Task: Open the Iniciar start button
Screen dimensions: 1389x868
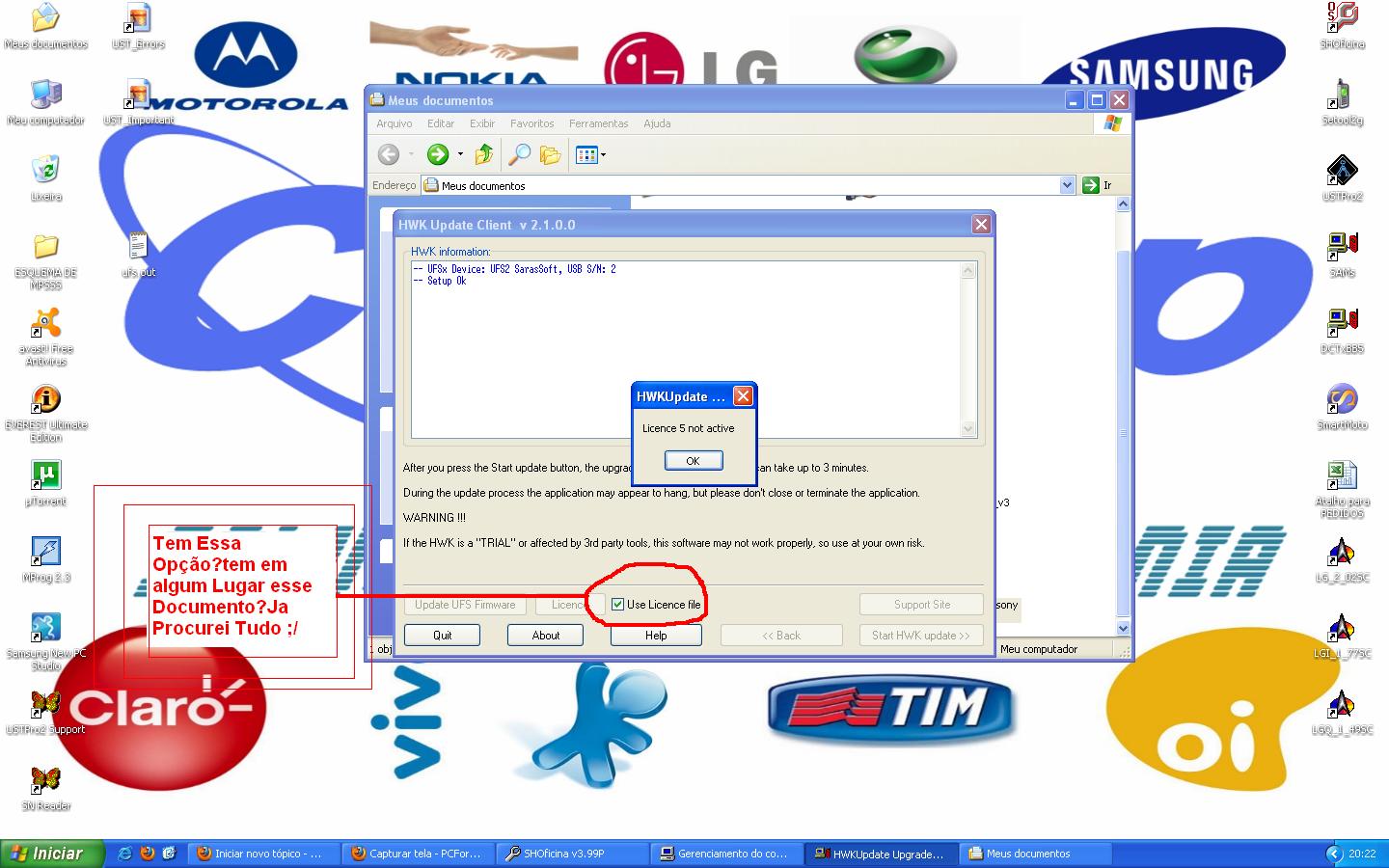Action: pos(50,854)
